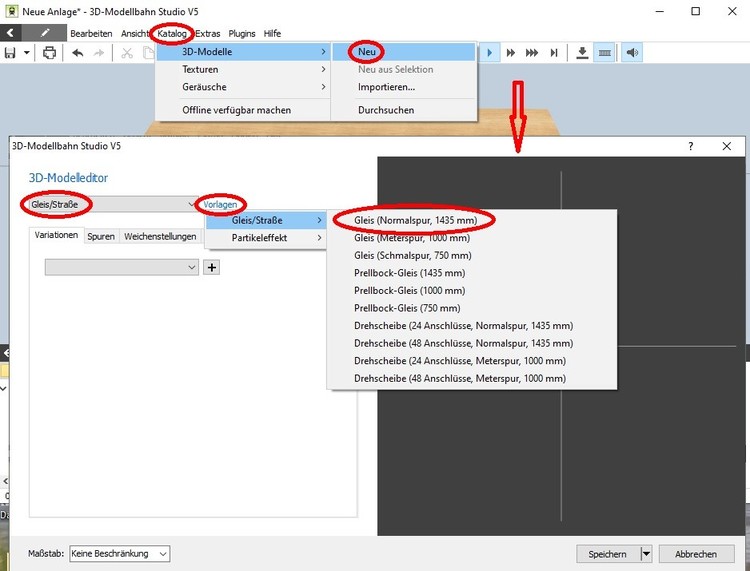The height and width of the screenshot is (571, 750).
Task: Open the Bearbeiten menu
Action: (91, 33)
